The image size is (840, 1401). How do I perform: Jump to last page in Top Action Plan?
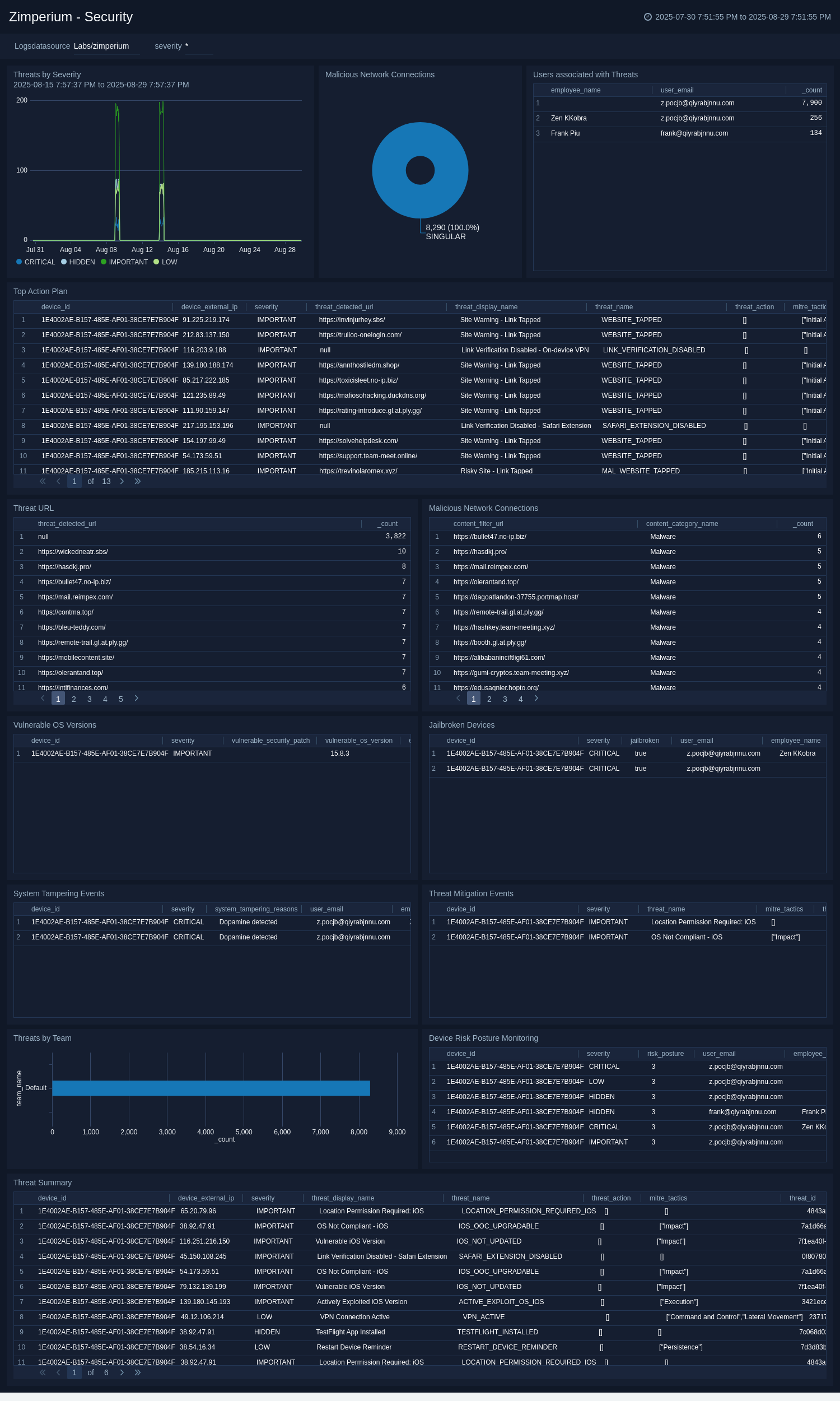coord(138,481)
